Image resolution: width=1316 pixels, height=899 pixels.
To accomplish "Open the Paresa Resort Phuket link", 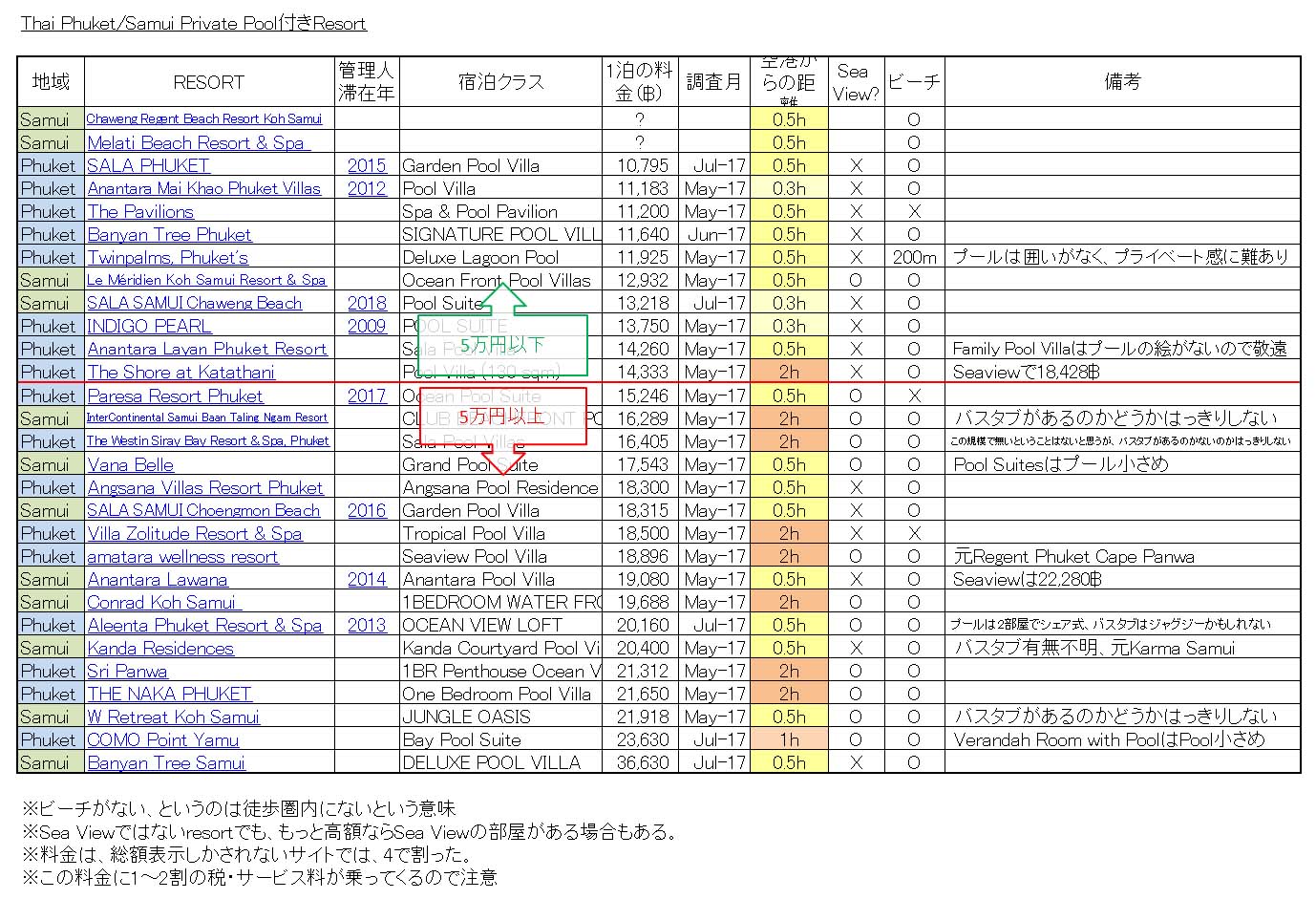I will click(175, 396).
